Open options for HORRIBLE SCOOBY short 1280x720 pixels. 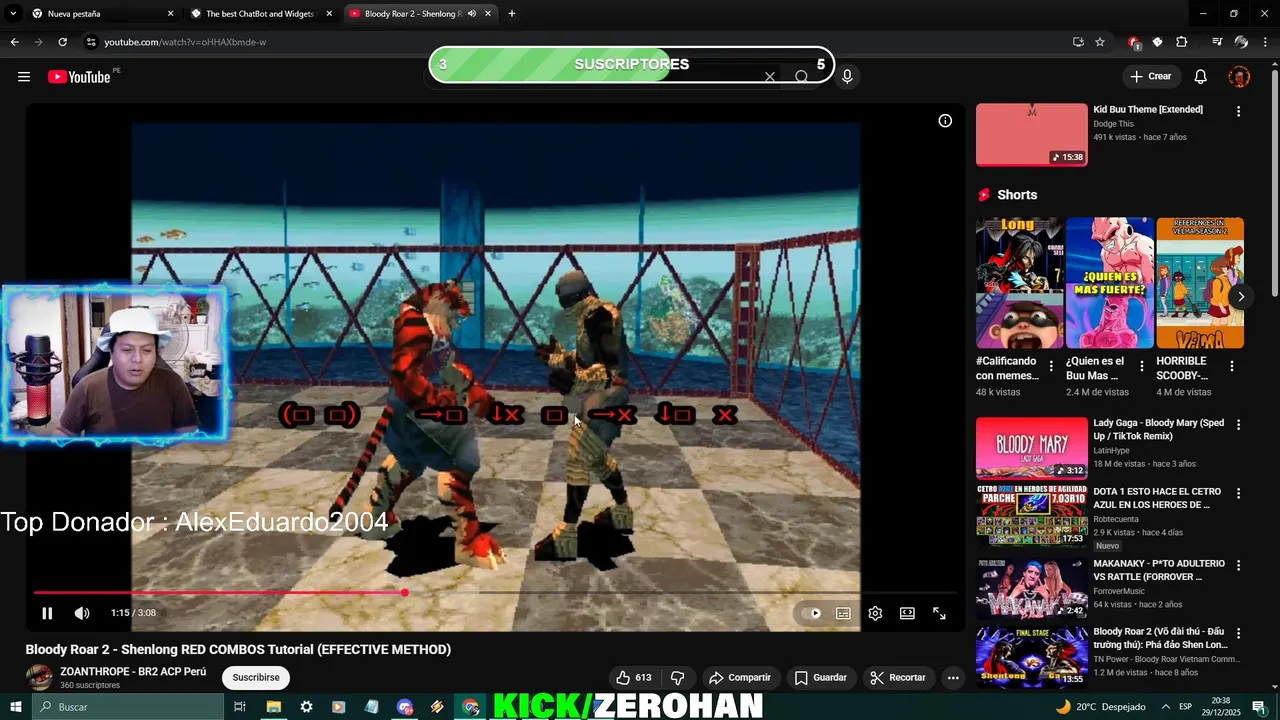click(1231, 367)
